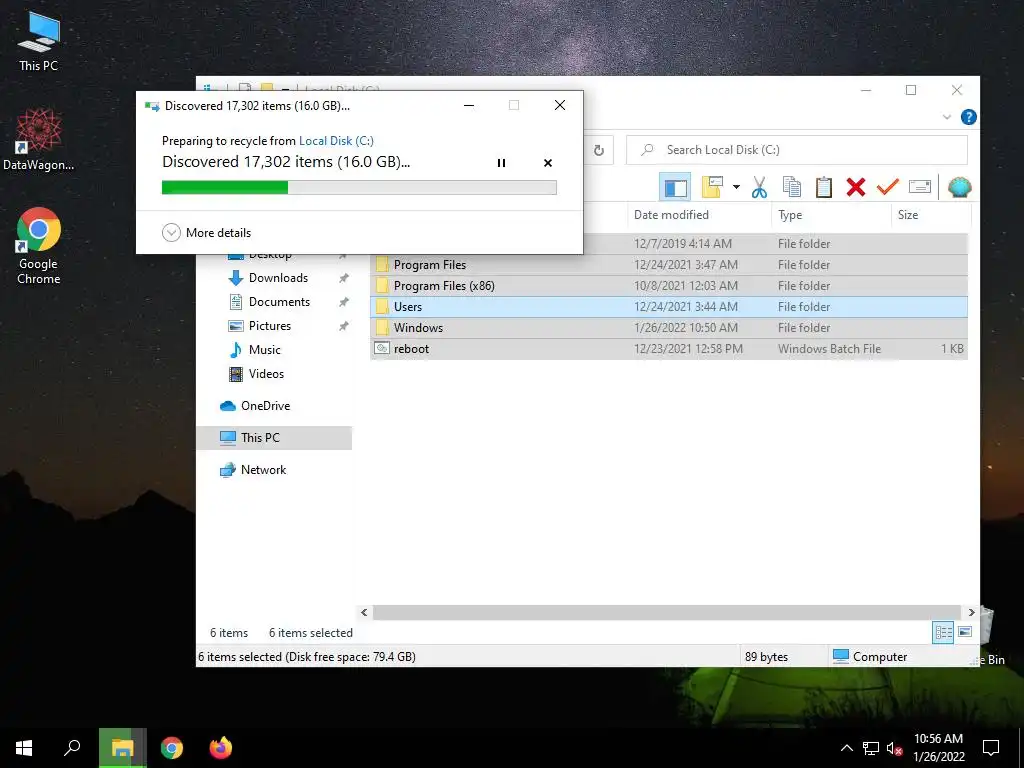The width and height of the screenshot is (1024, 768).
Task: Toggle the navigation pane toolbar button
Action: coord(675,187)
